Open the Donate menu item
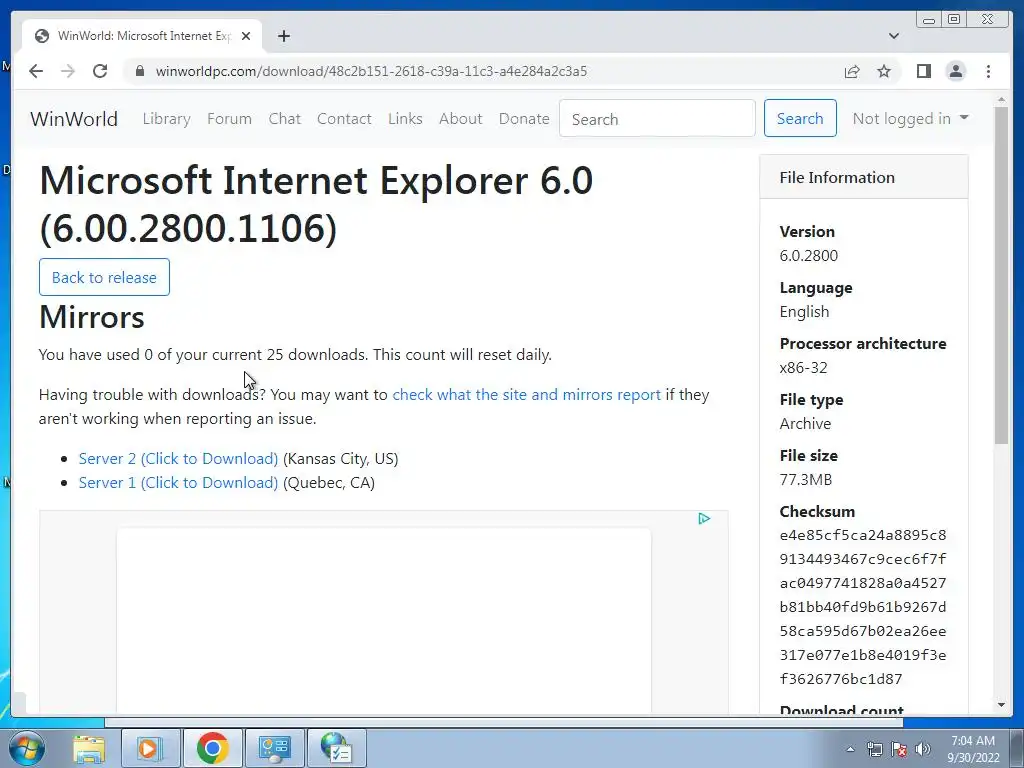Viewport: 1024px width, 768px height. 524,119
